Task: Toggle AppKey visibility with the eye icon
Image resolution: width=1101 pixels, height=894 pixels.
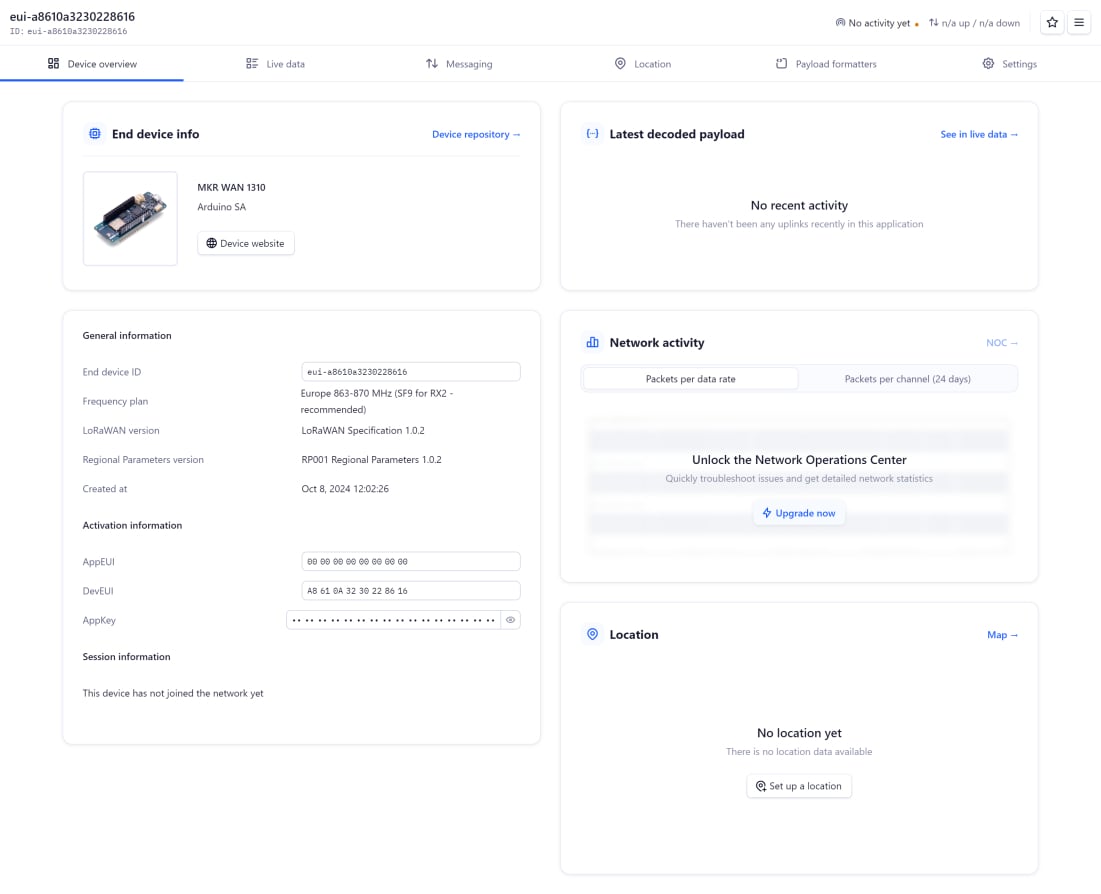Action: 510,620
